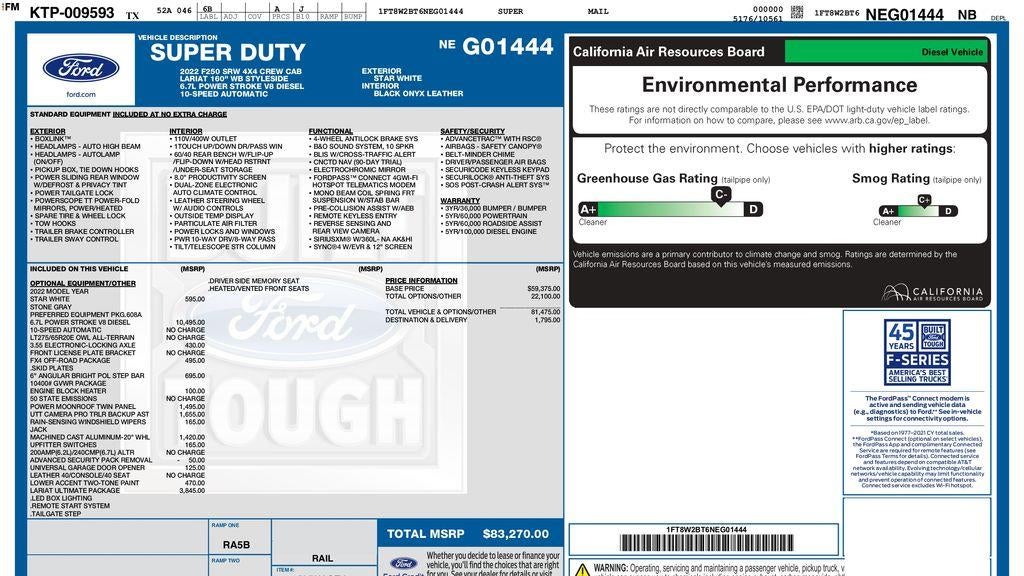The width and height of the screenshot is (1024, 576).
Task: Click the Environmental Performance title
Action: (779, 85)
